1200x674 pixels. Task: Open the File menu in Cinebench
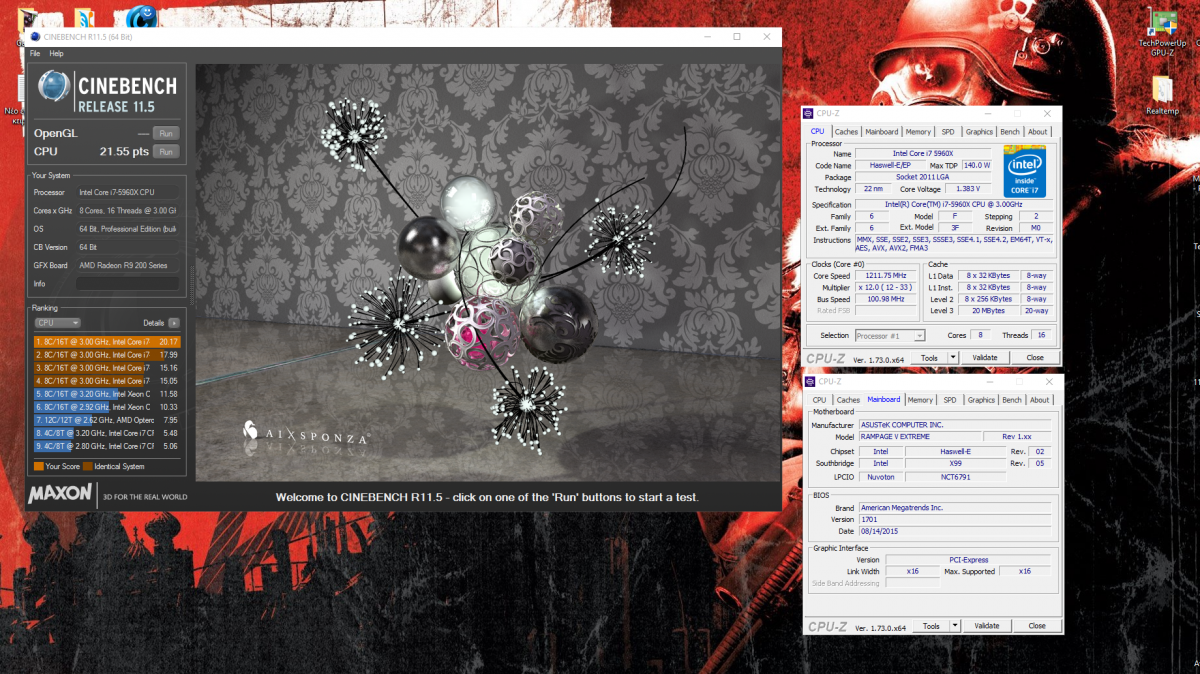point(35,53)
